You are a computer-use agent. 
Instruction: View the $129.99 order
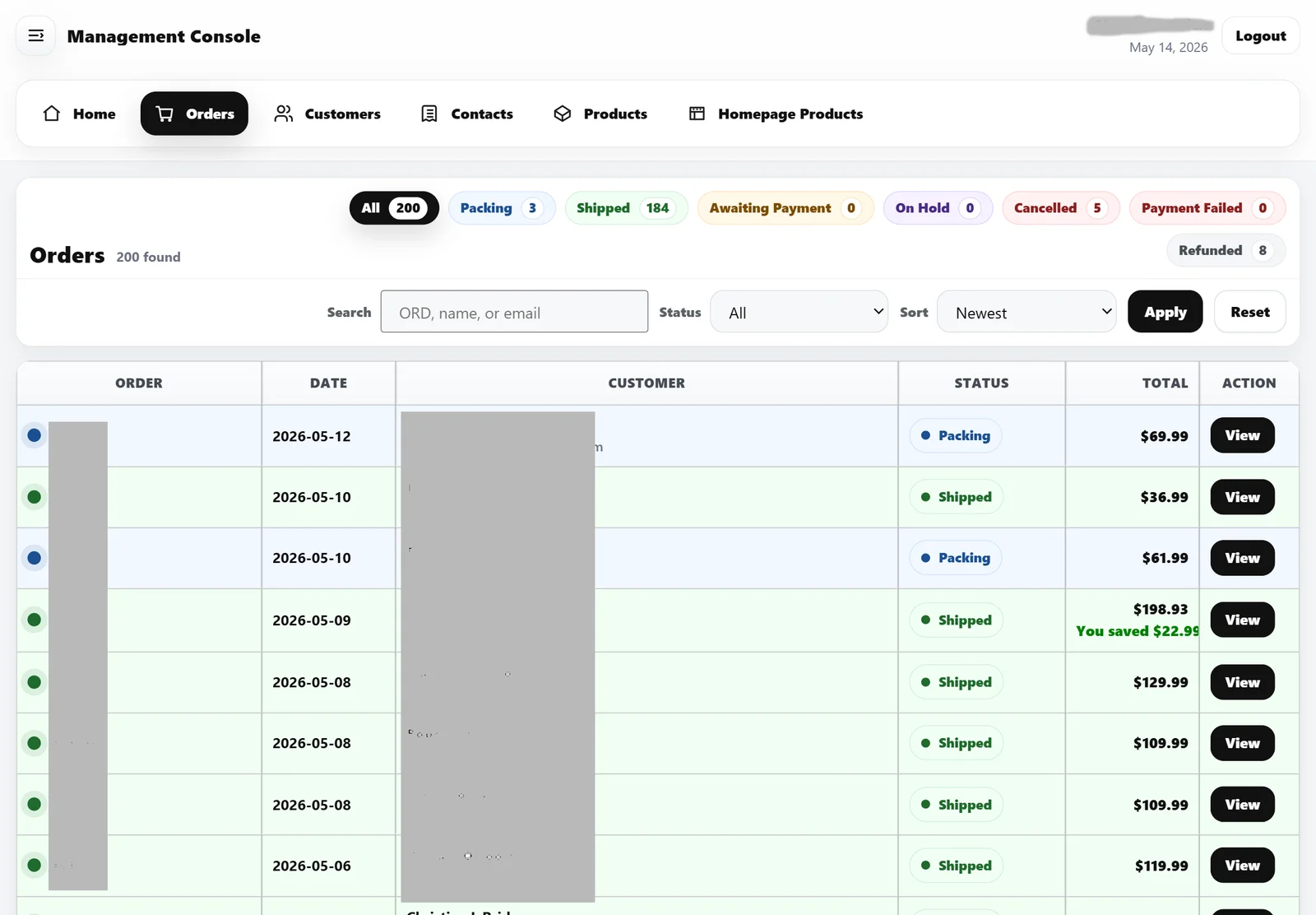[x=1242, y=682]
